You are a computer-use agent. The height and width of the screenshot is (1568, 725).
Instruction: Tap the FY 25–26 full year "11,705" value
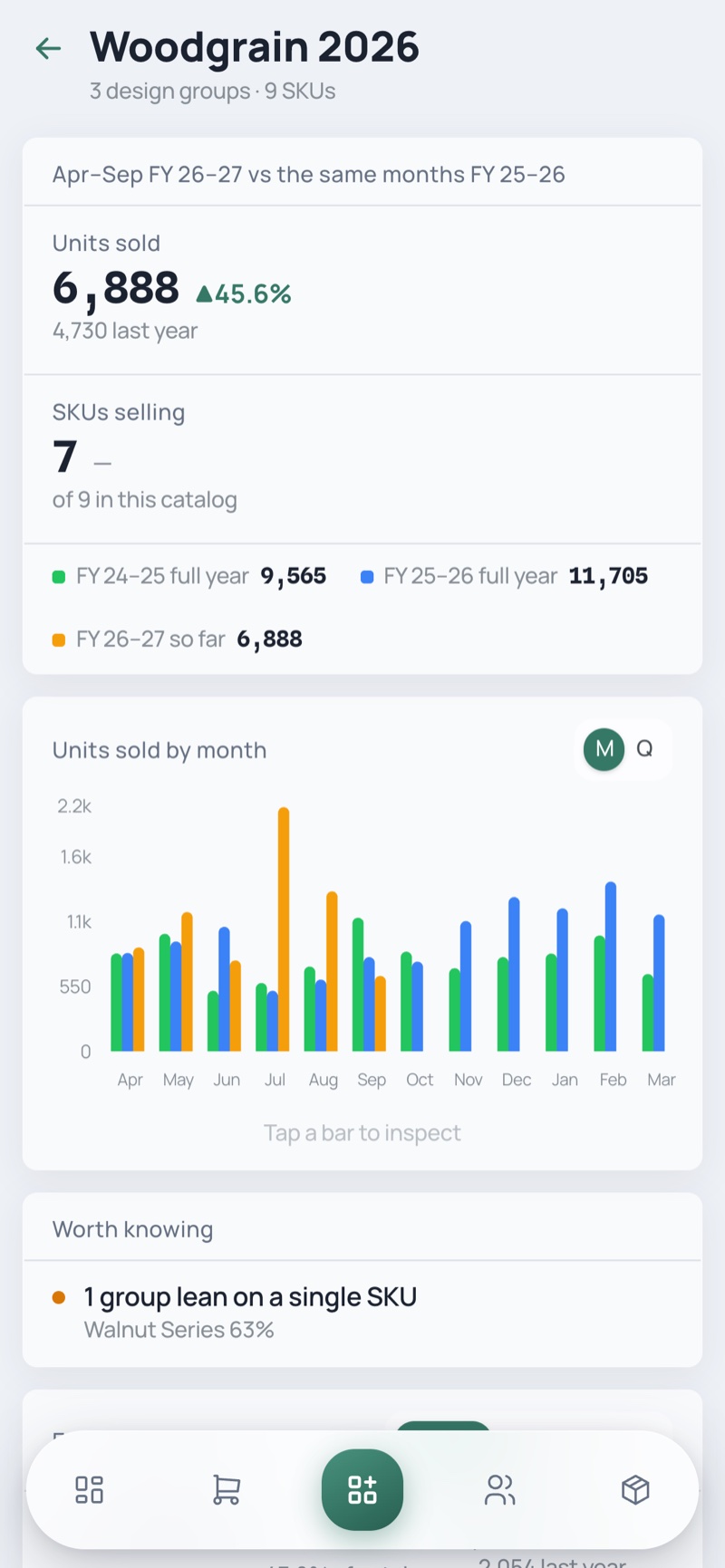pos(608,577)
